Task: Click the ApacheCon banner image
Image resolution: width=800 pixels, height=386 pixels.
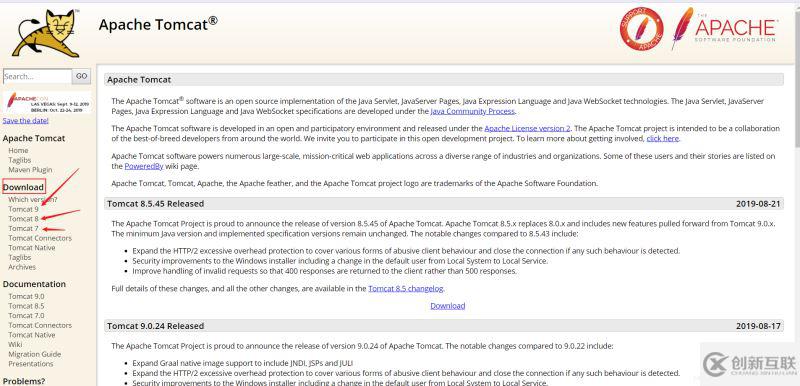Action: tap(46, 102)
